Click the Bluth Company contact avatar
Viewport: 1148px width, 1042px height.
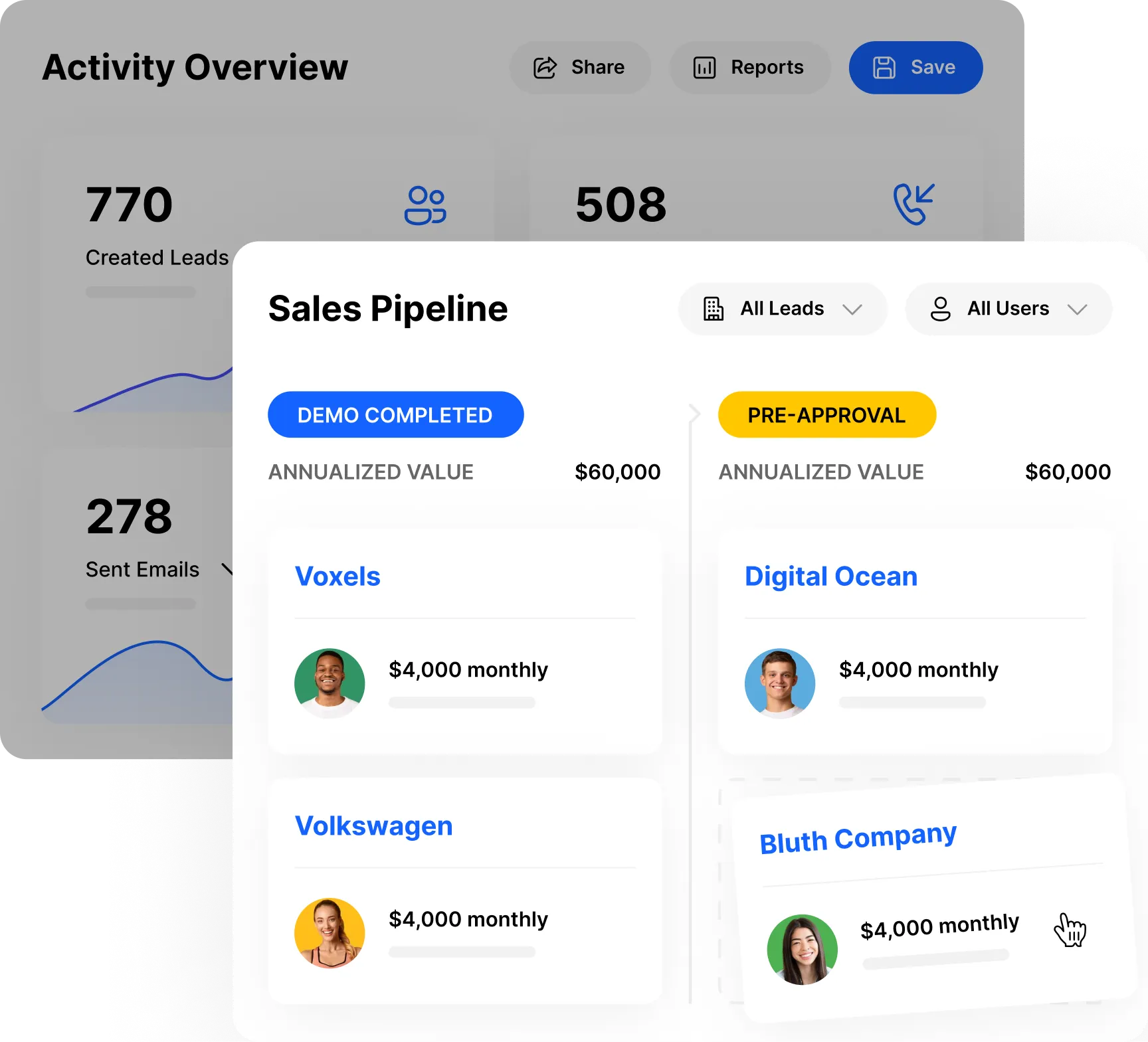[803, 950]
